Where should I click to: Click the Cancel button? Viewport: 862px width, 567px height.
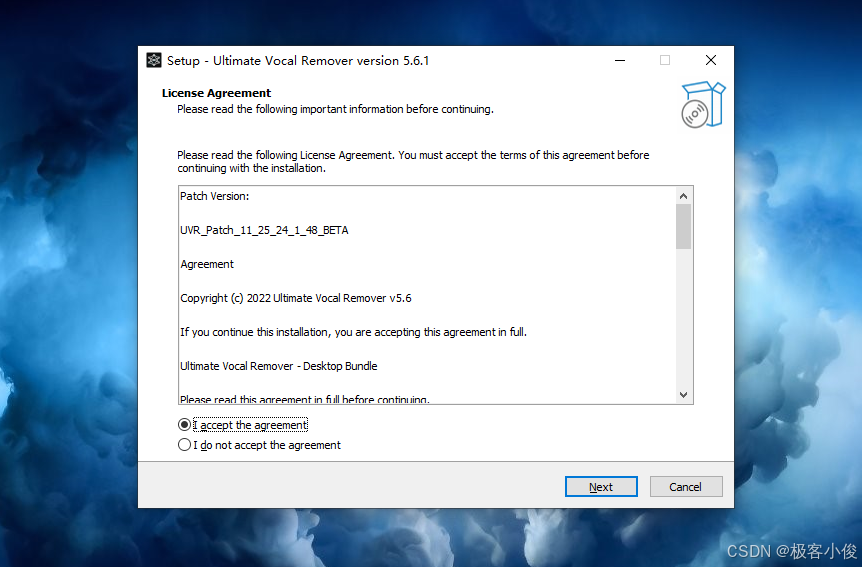click(x=686, y=487)
